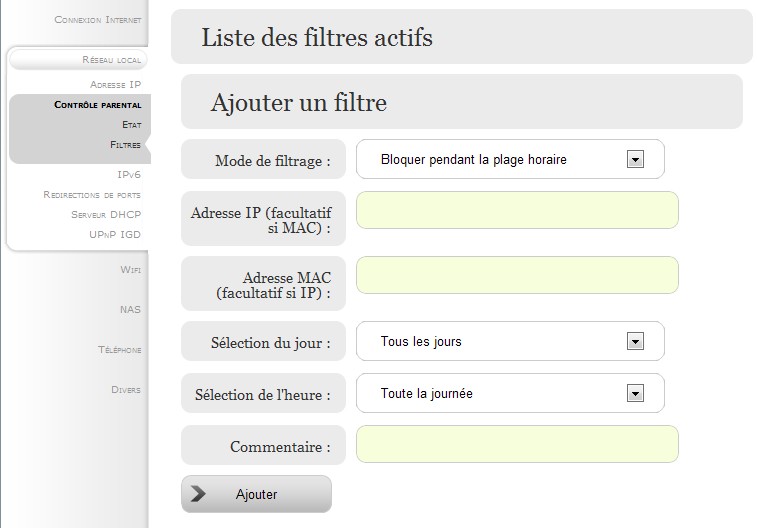Open the IPv6 settings page
Image resolution: width=757 pixels, height=528 pixels.
pyautogui.click(x=129, y=175)
